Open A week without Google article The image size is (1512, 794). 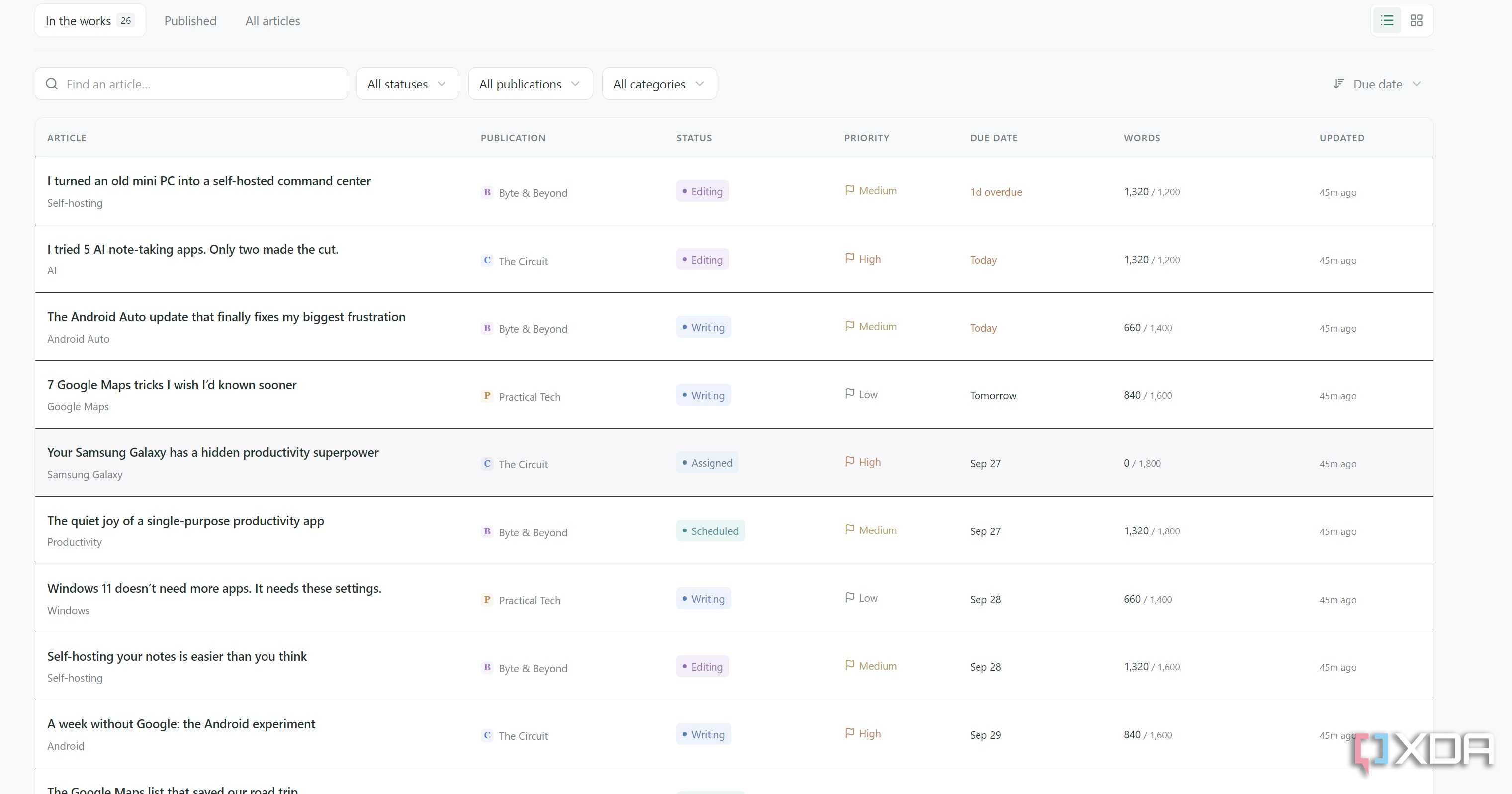181,724
